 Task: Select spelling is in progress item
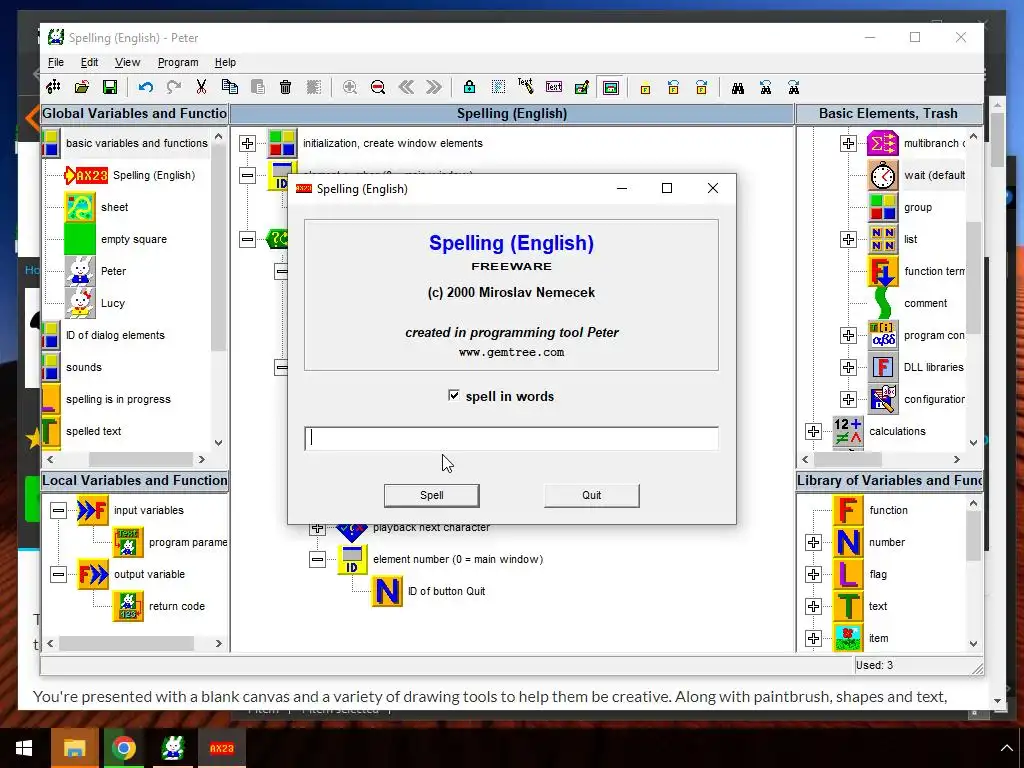[x=118, y=399]
